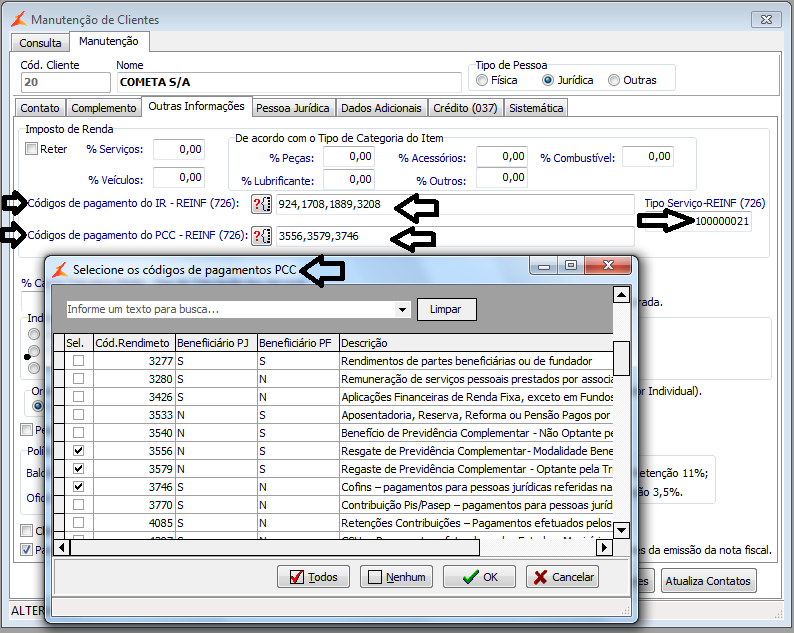Confirm selection with OK button
This screenshot has height=633, width=794.
479,577
